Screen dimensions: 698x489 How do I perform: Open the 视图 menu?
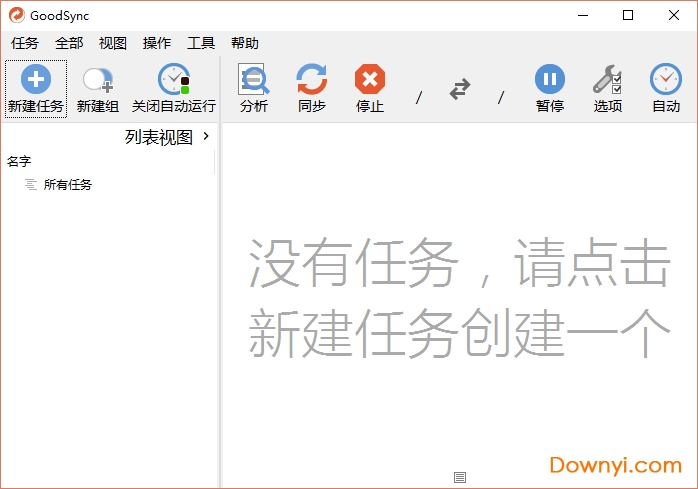coord(113,43)
